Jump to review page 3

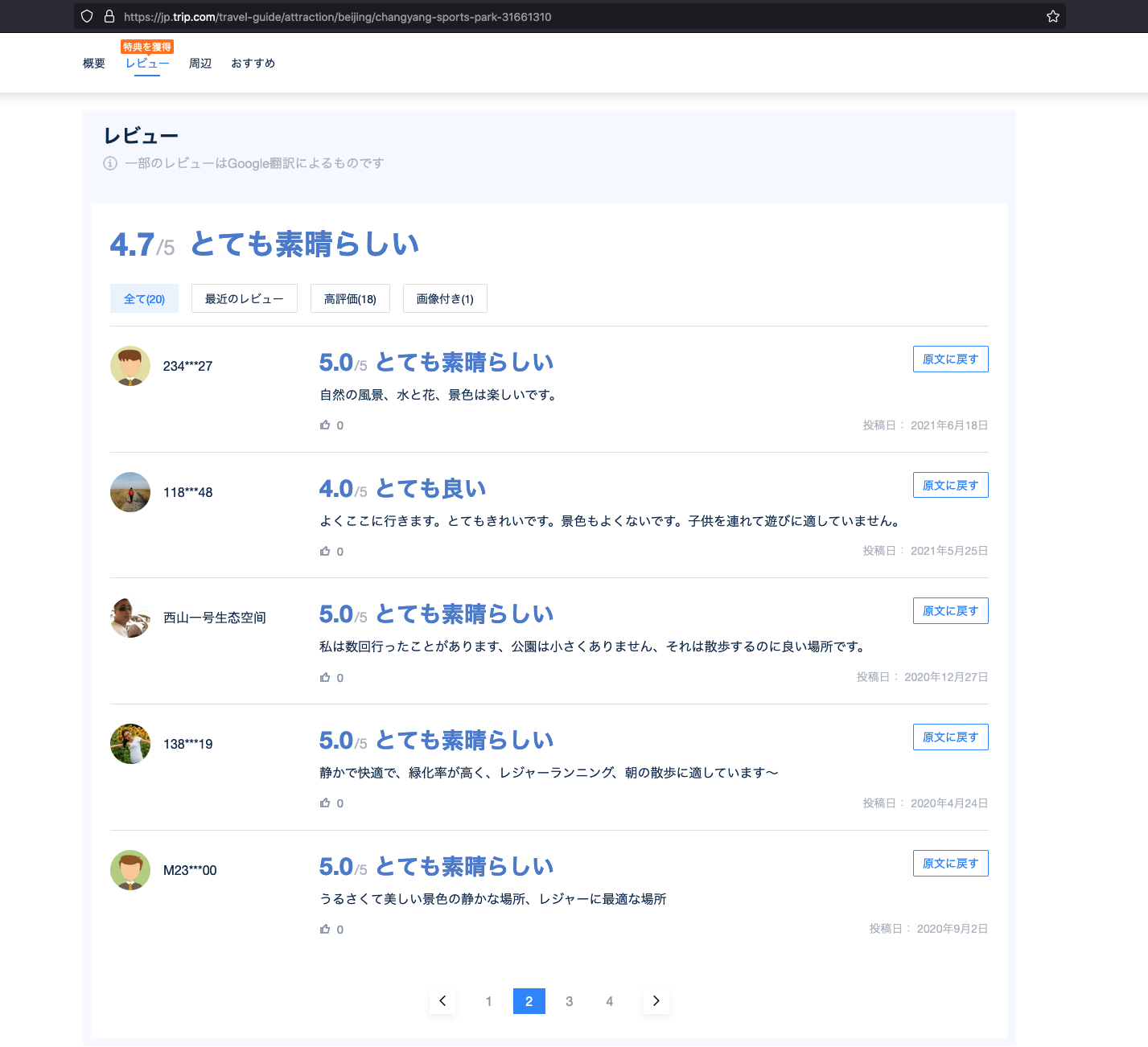pyautogui.click(x=570, y=1001)
